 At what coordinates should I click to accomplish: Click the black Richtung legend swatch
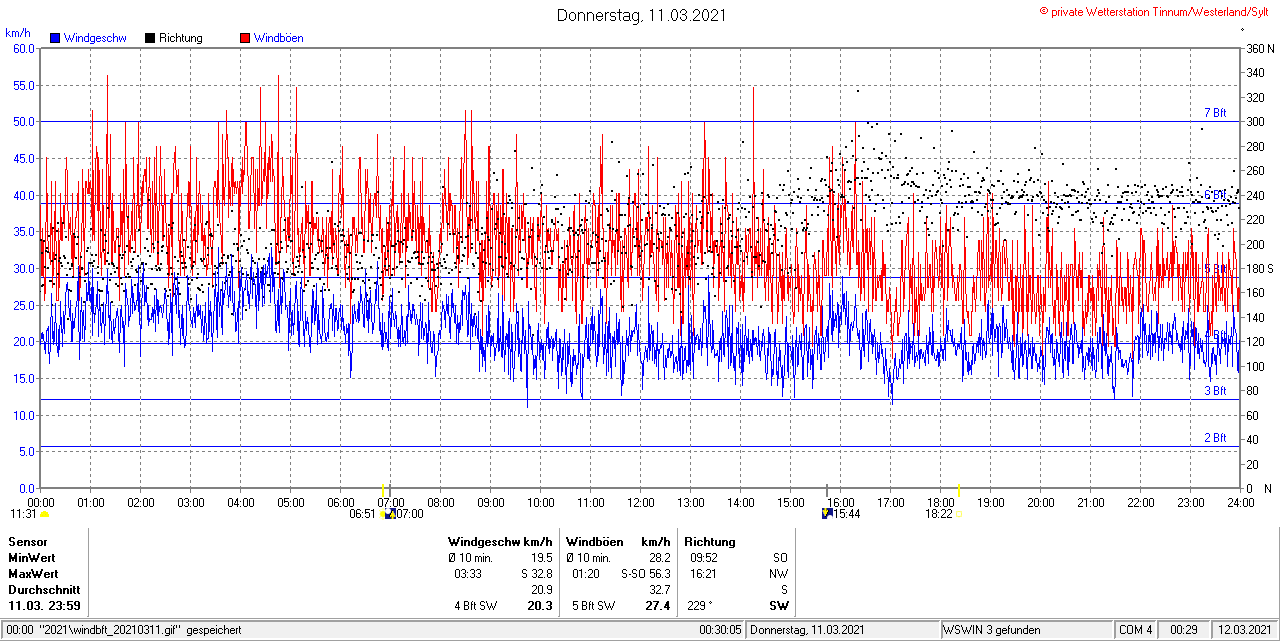click(150, 38)
